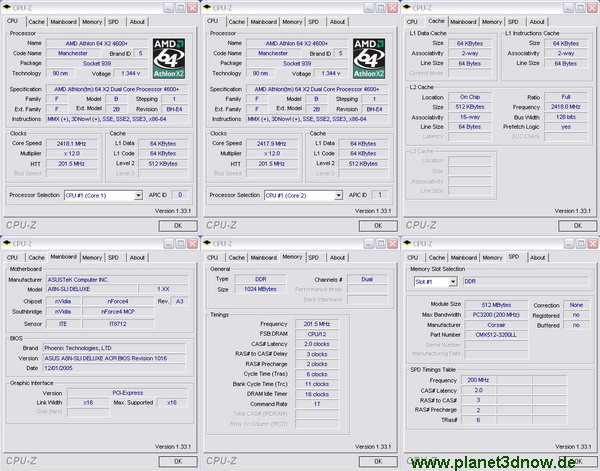This screenshot has height=471, width=600.
Task: Click the PCI-Express graphic interface version
Action: [127, 393]
